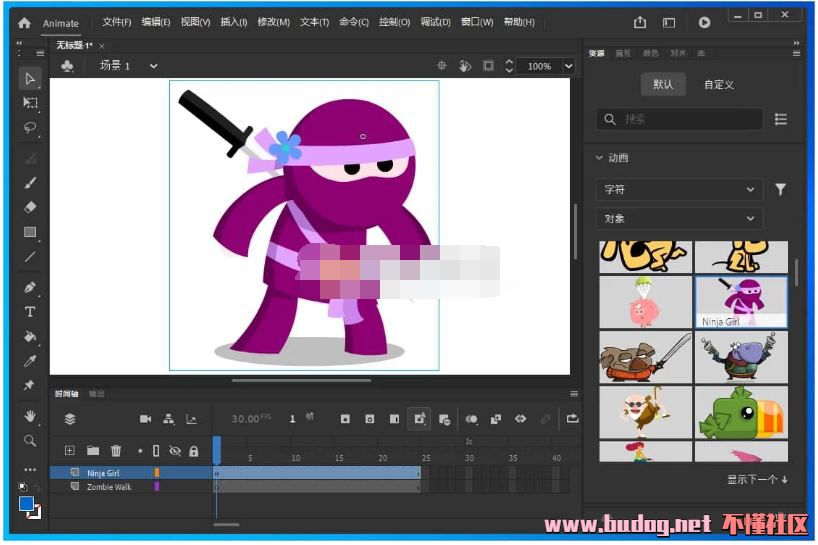The height and width of the screenshot is (545, 818).
Task: Activate the Hand tool
Action: (x=30, y=416)
